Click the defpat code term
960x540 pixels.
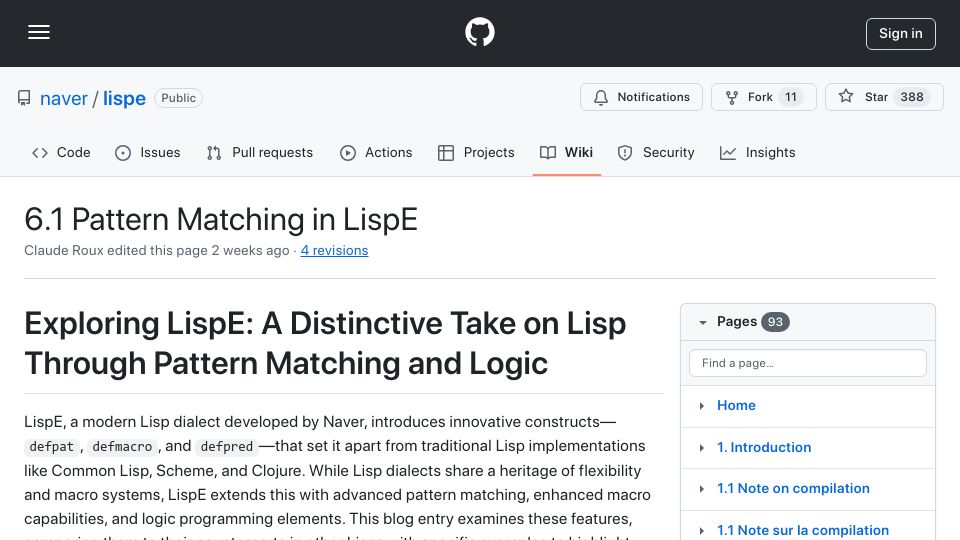coord(51,447)
